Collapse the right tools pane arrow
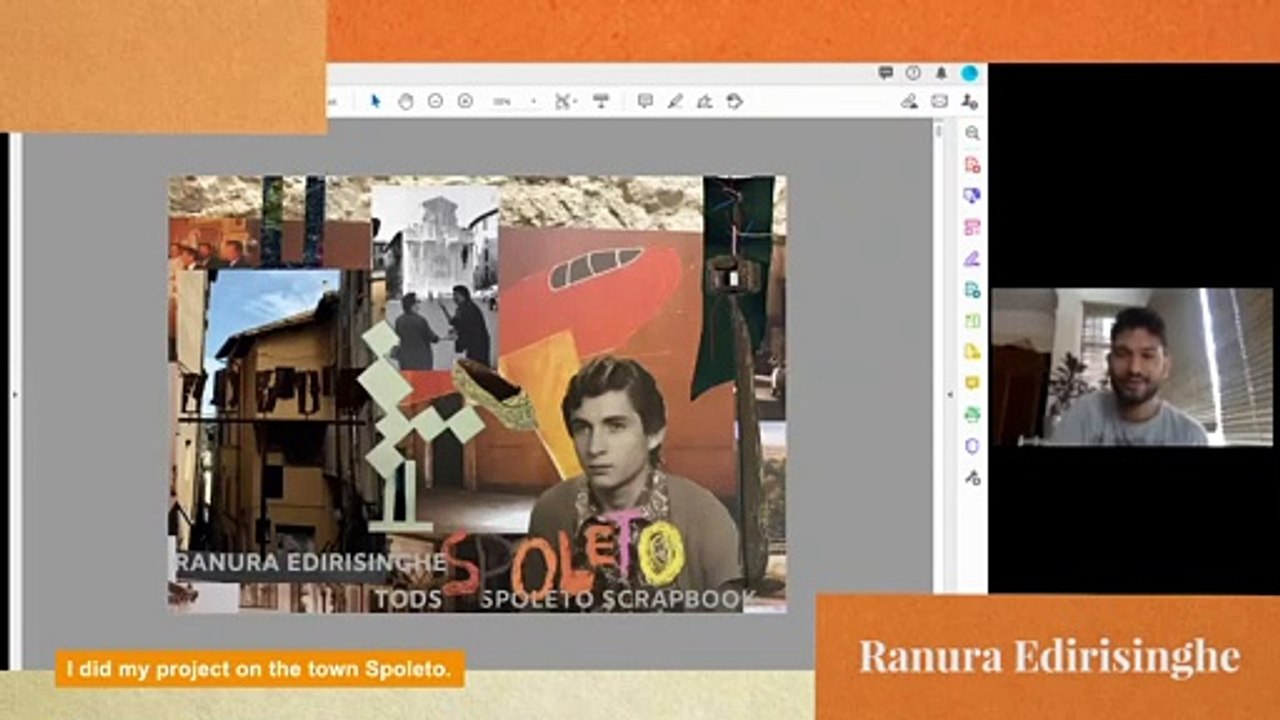 point(951,394)
